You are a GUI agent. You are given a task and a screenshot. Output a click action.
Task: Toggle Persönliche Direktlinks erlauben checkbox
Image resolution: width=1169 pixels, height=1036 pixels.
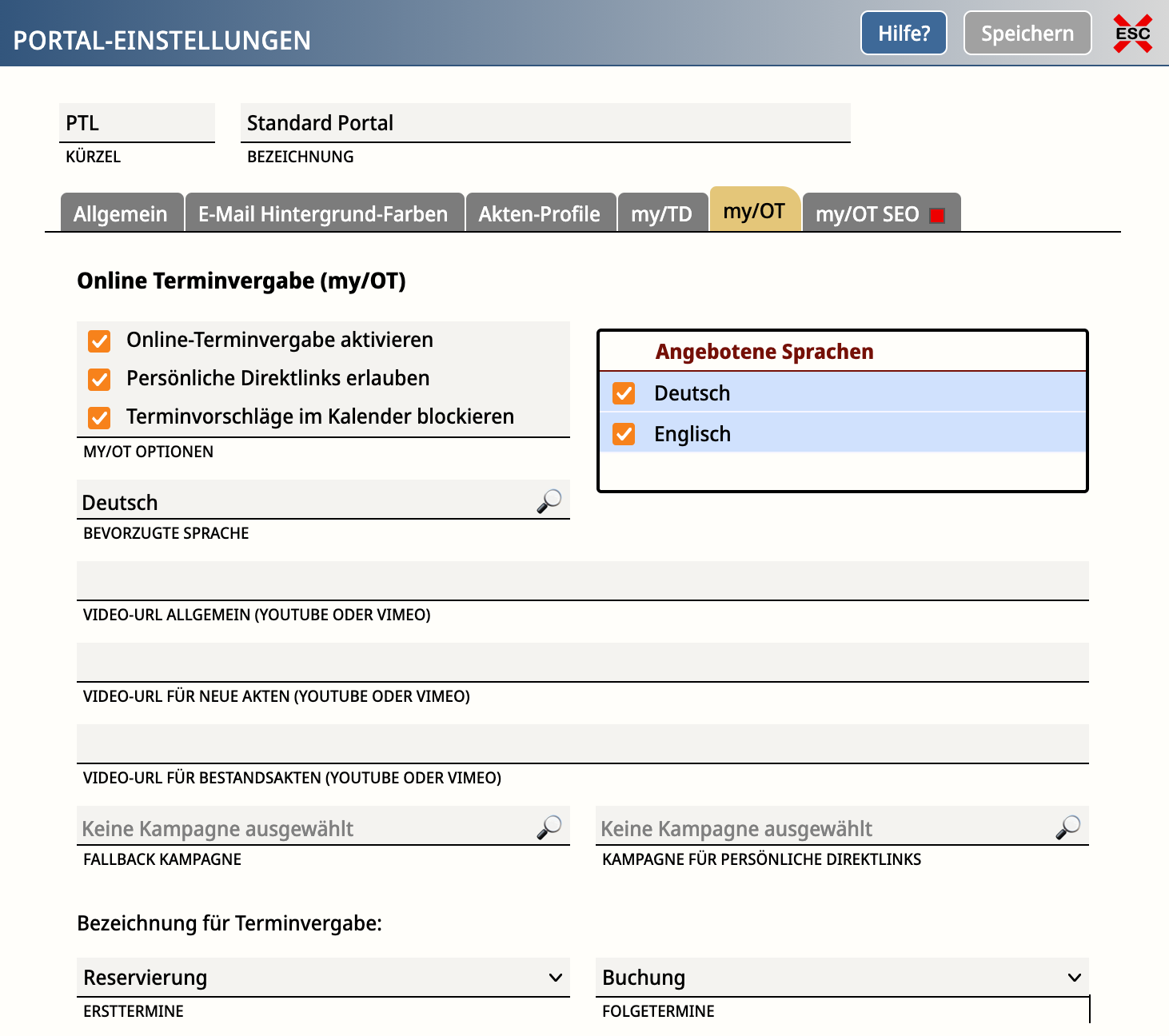[x=99, y=379]
